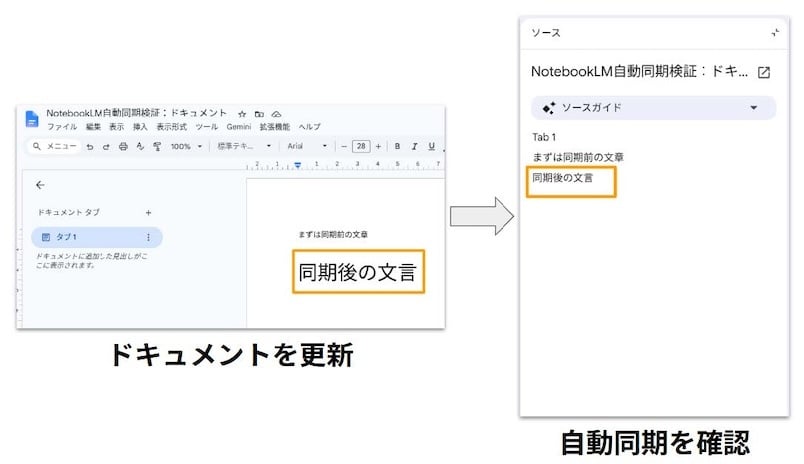Click the Tab 1 label in source panel
The image size is (804, 464).
click(544, 137)
